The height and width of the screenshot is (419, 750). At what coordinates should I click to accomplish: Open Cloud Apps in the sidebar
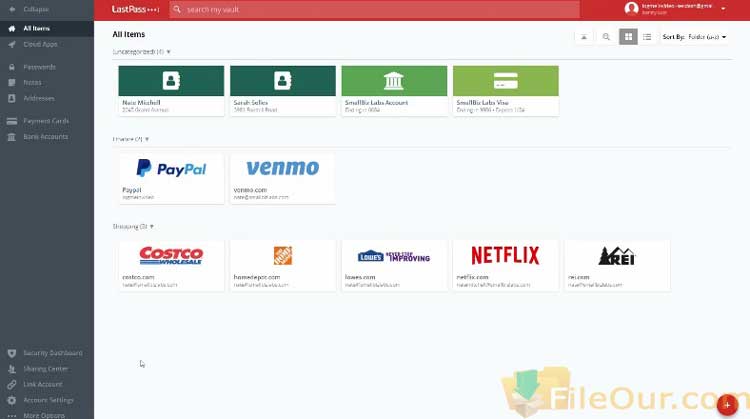47,44
